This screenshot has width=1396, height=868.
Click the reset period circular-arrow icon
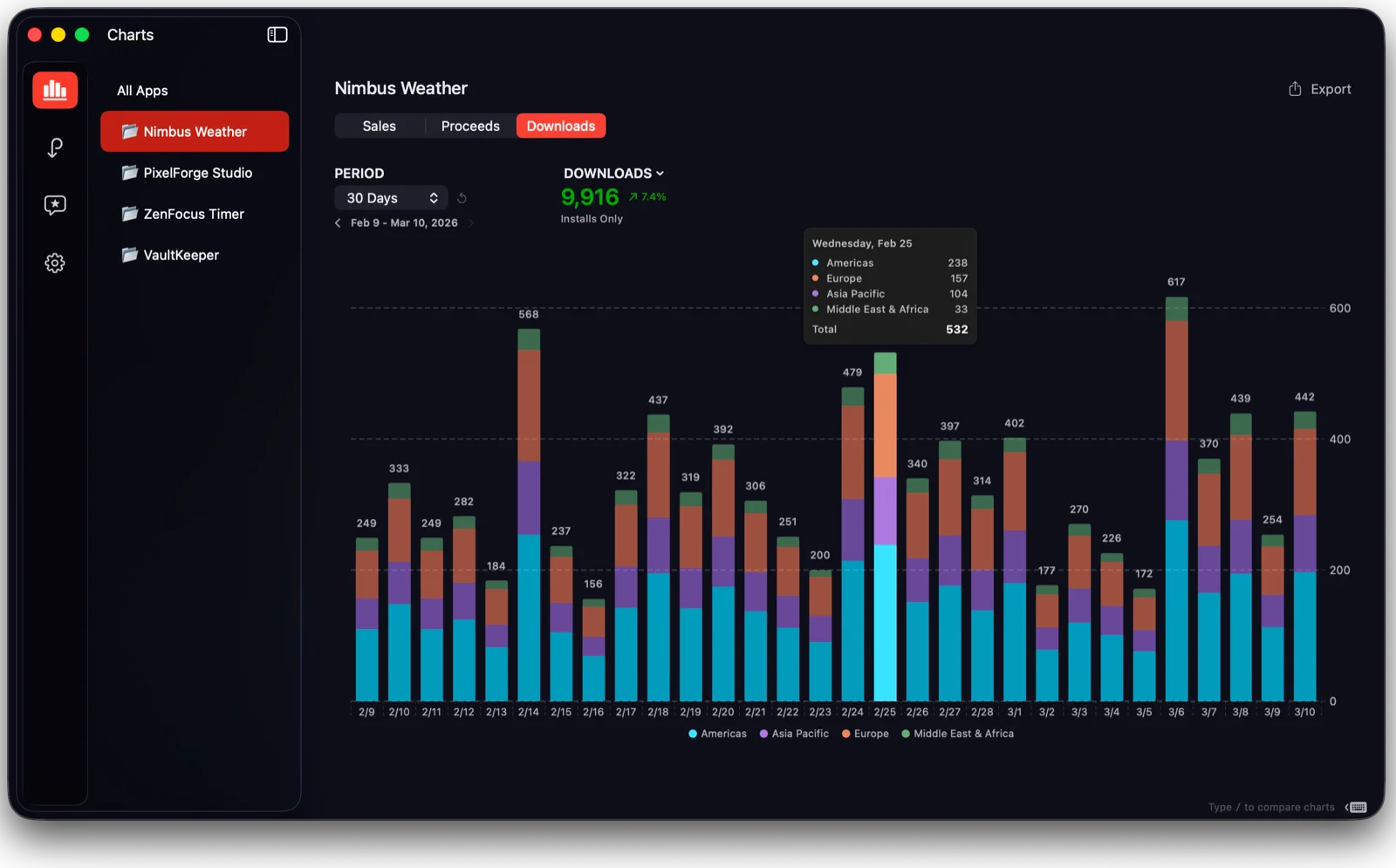462,198
